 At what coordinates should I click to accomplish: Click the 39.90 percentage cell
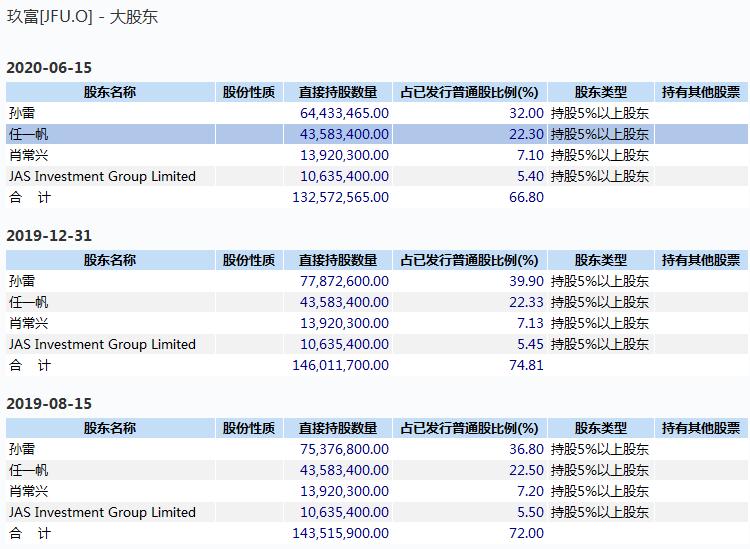526,281
